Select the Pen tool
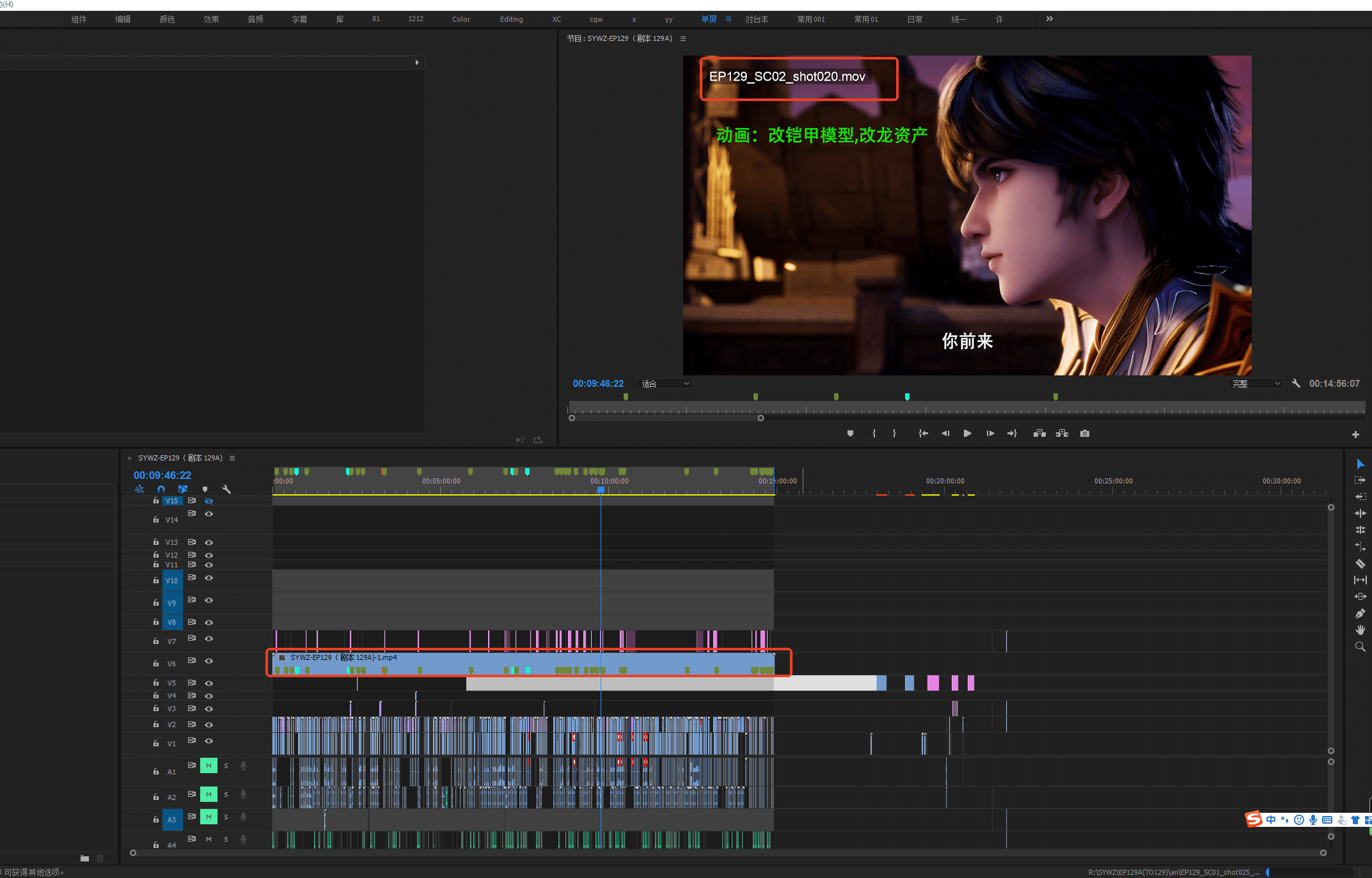1372x878 pixels. click(x=1360, y=613)
